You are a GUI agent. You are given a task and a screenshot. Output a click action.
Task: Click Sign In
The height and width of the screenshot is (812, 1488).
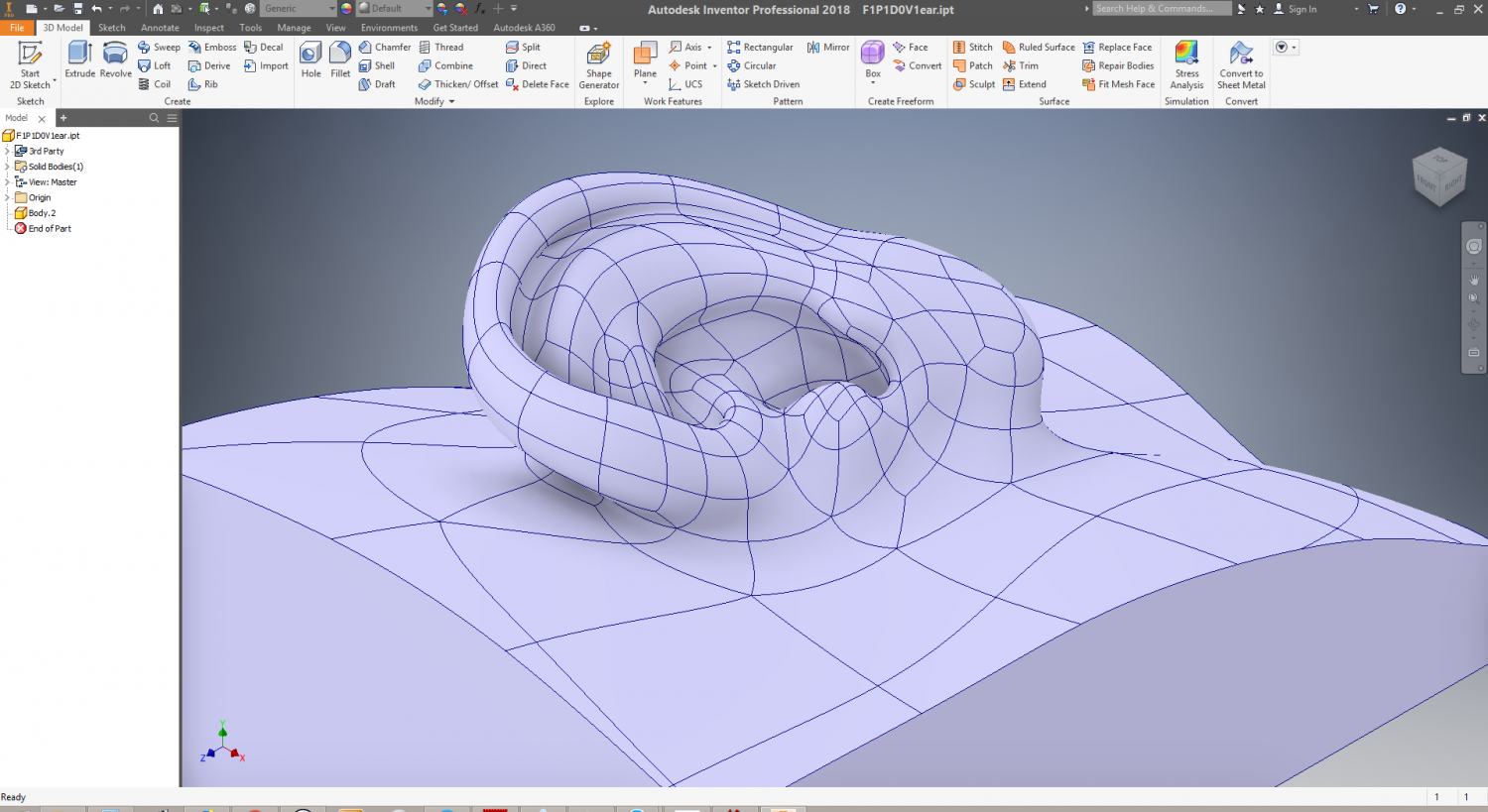[x=1296, y=9]
